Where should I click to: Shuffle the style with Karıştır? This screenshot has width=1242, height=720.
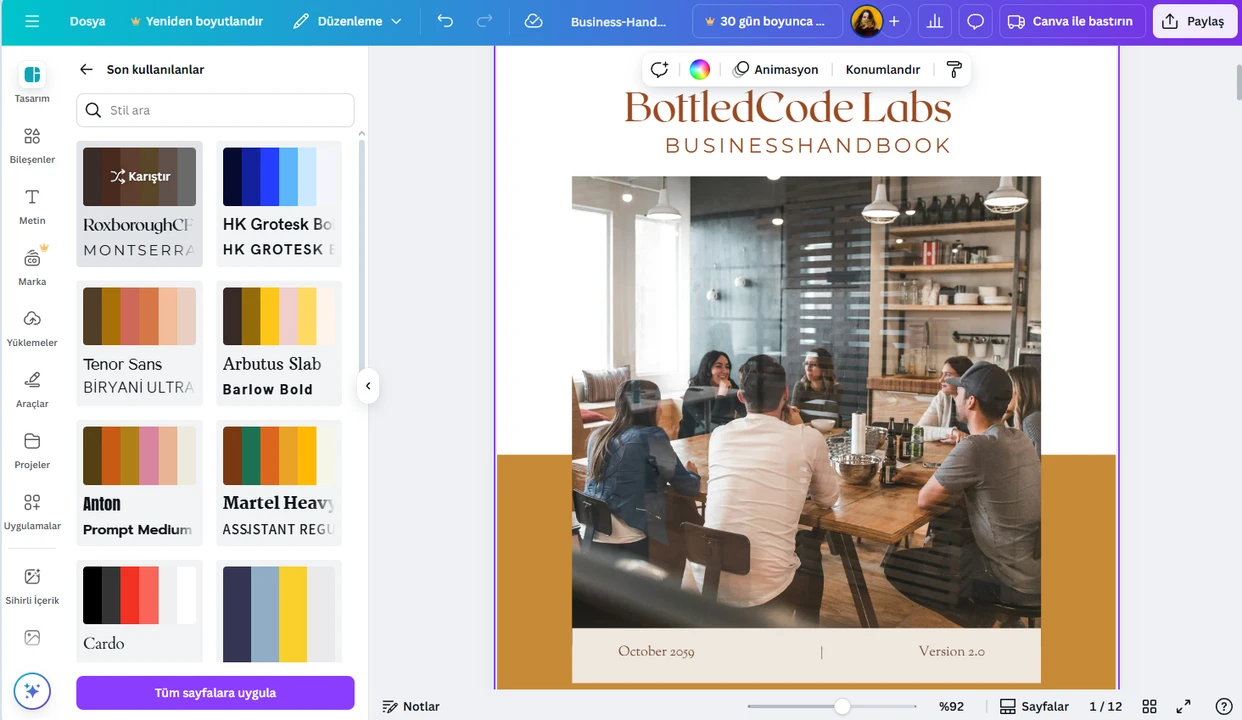pos(139,177)
